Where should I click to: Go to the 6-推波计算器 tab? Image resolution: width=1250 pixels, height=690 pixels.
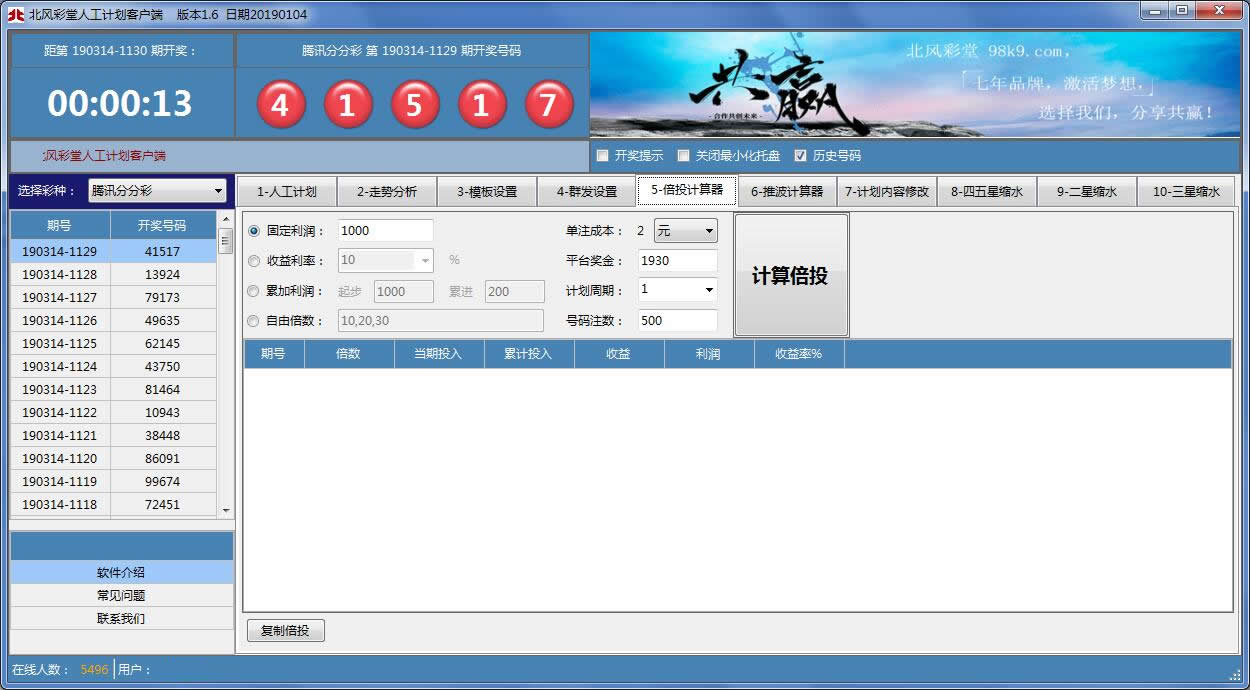787,192
